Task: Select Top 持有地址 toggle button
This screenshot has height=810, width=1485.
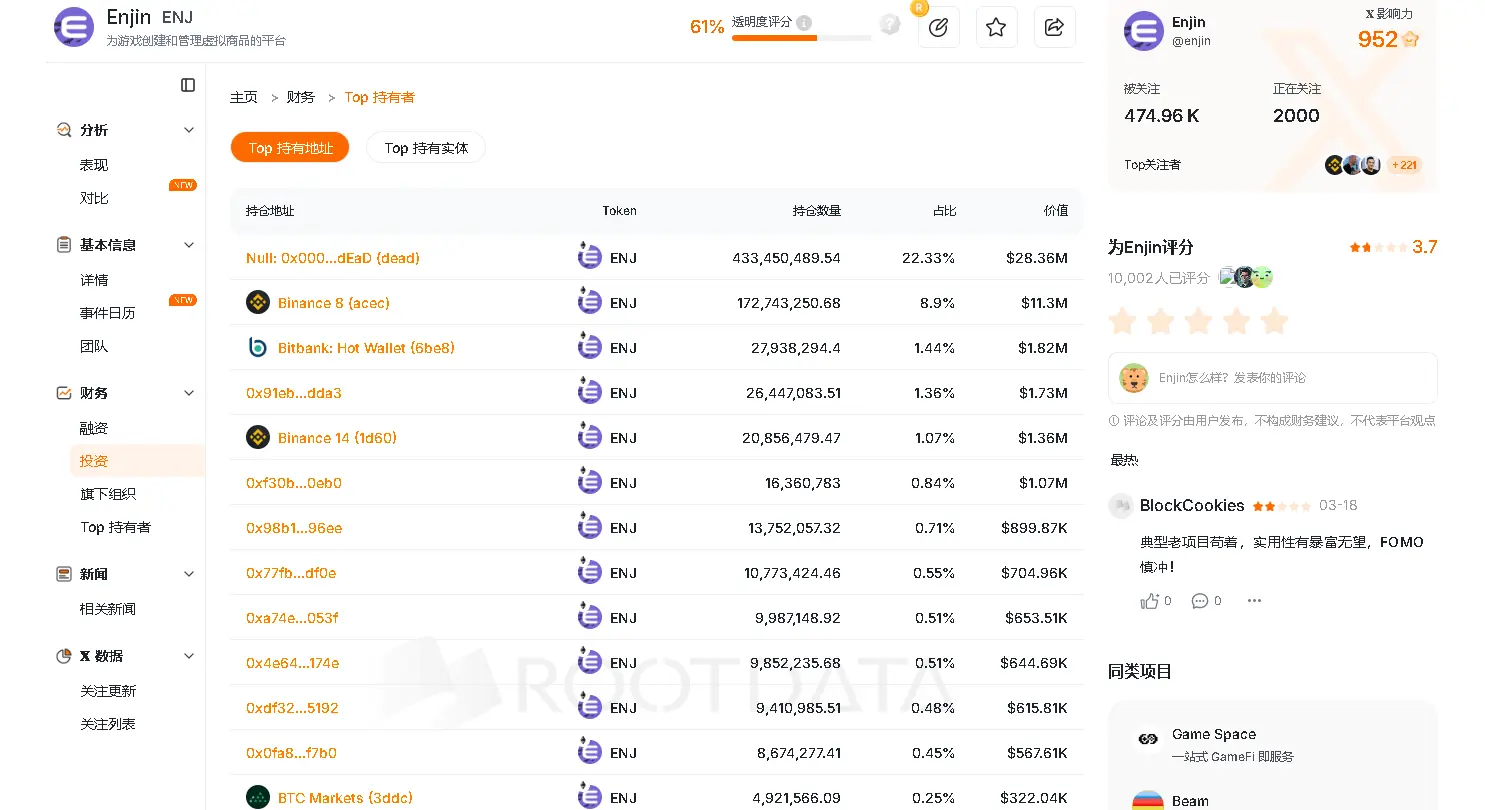Action: 290,148
